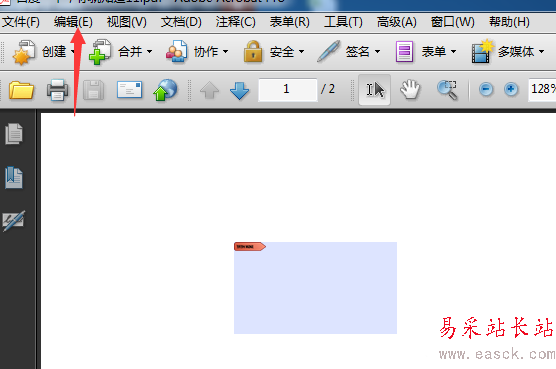Click the red comment tag on page

(250, 246)
